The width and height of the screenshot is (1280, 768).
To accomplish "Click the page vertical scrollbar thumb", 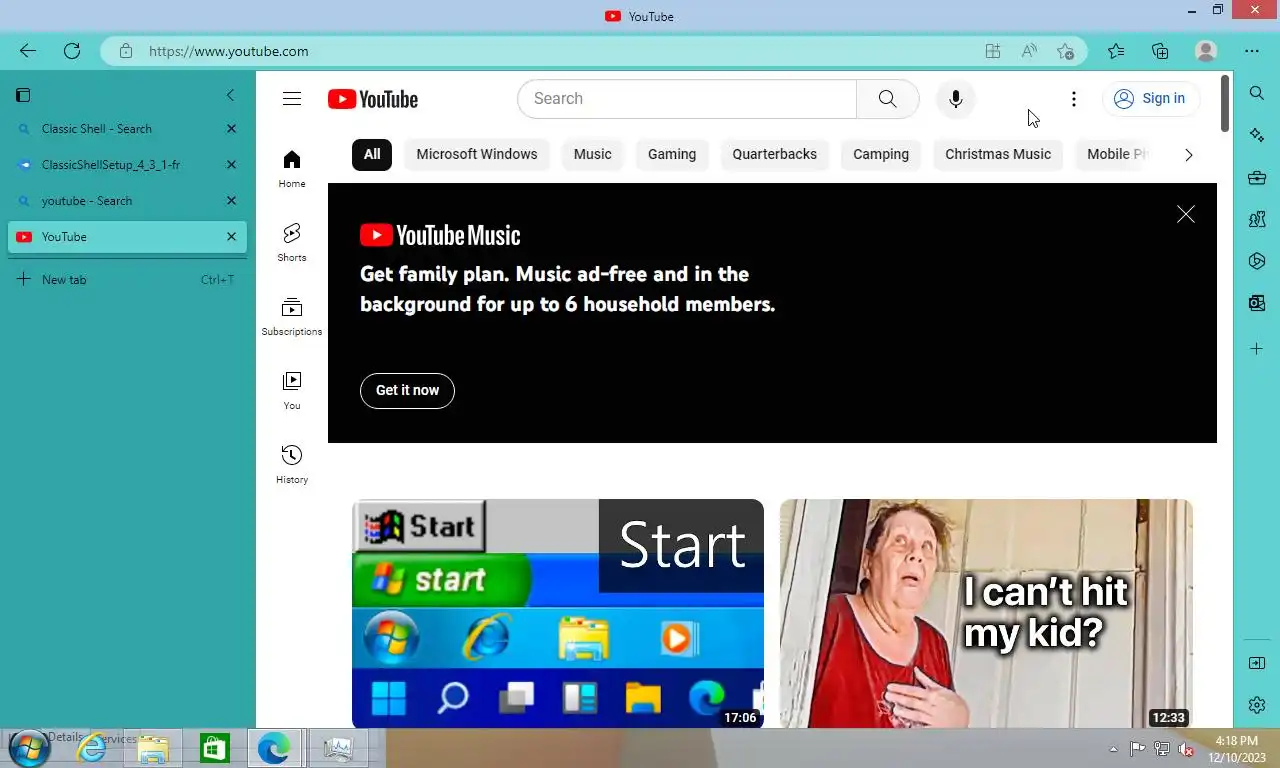I will [1225, 103].
